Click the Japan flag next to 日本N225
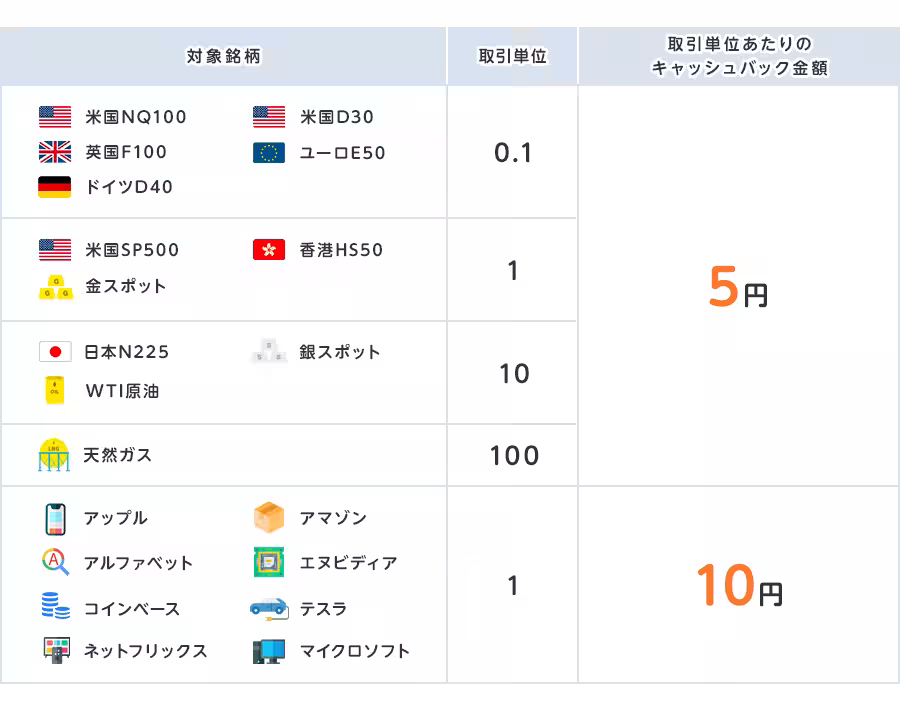This screenshot has height=718, width=900. point(54,352)
